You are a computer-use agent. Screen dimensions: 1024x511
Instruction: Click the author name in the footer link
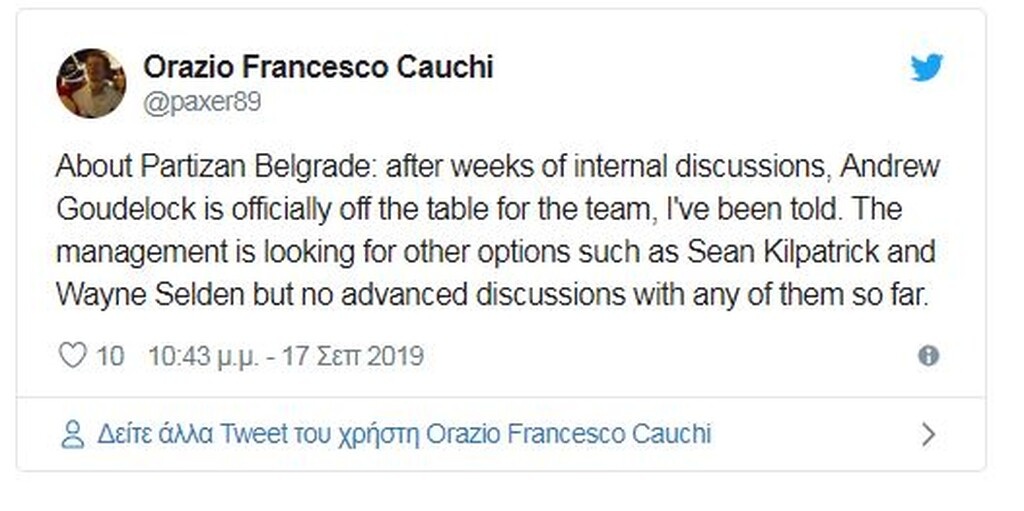click(569, 434)
